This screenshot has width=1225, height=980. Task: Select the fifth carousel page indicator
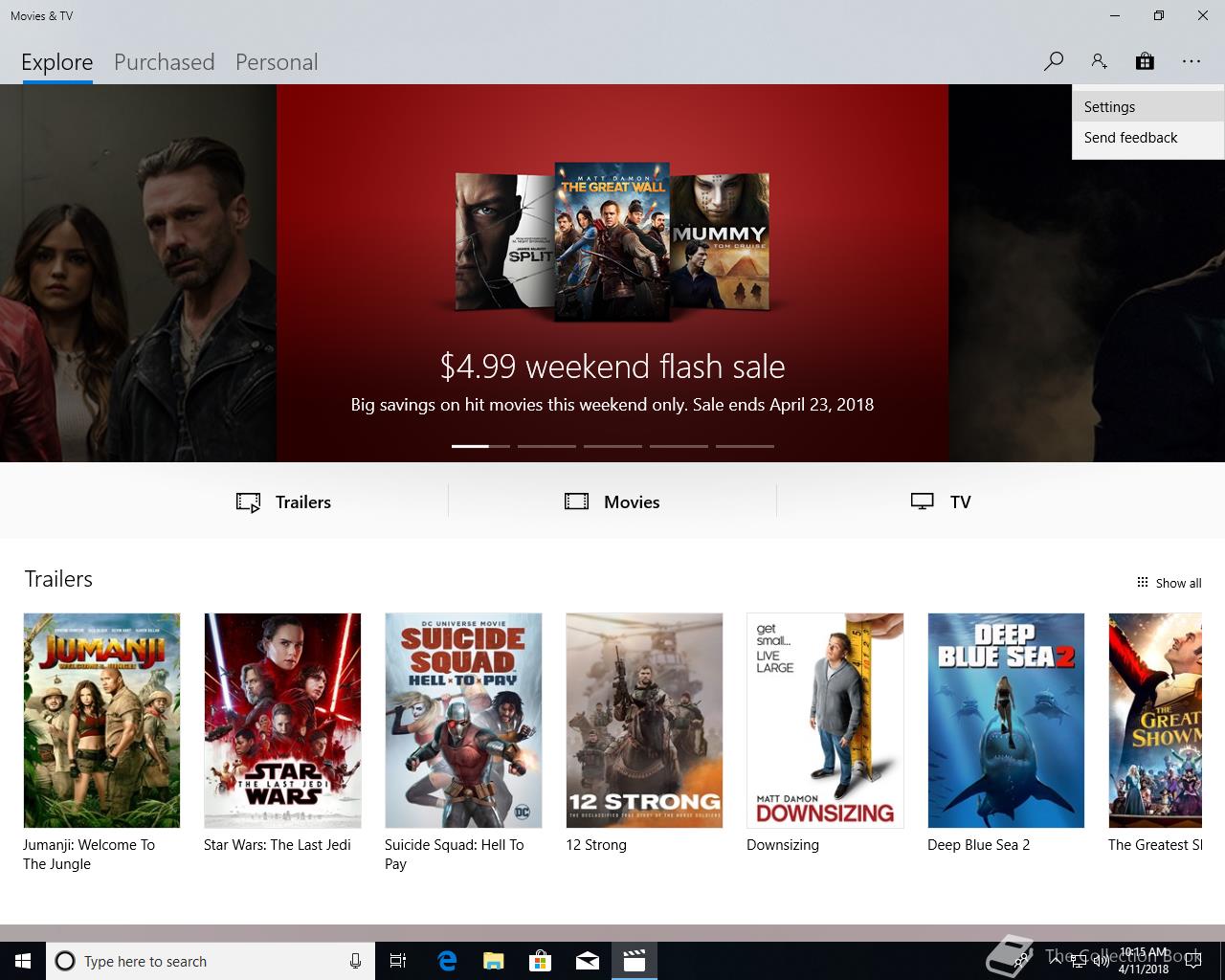(x=745, y=446)
